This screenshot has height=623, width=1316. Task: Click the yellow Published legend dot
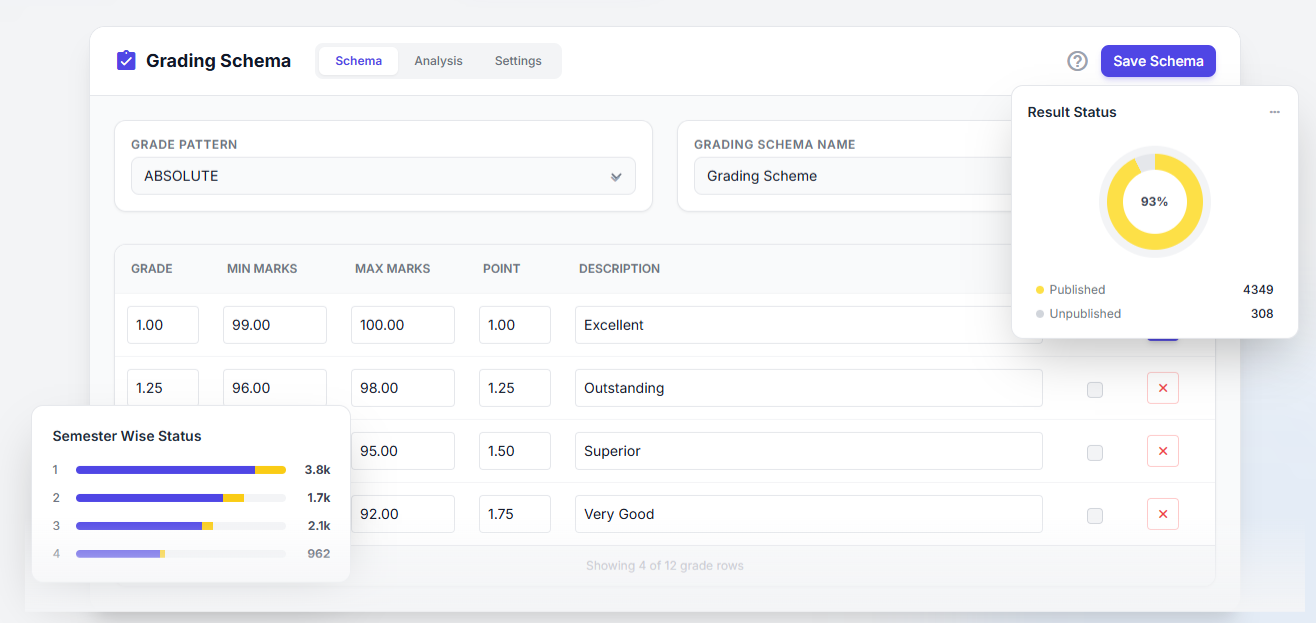[1040, 290]
